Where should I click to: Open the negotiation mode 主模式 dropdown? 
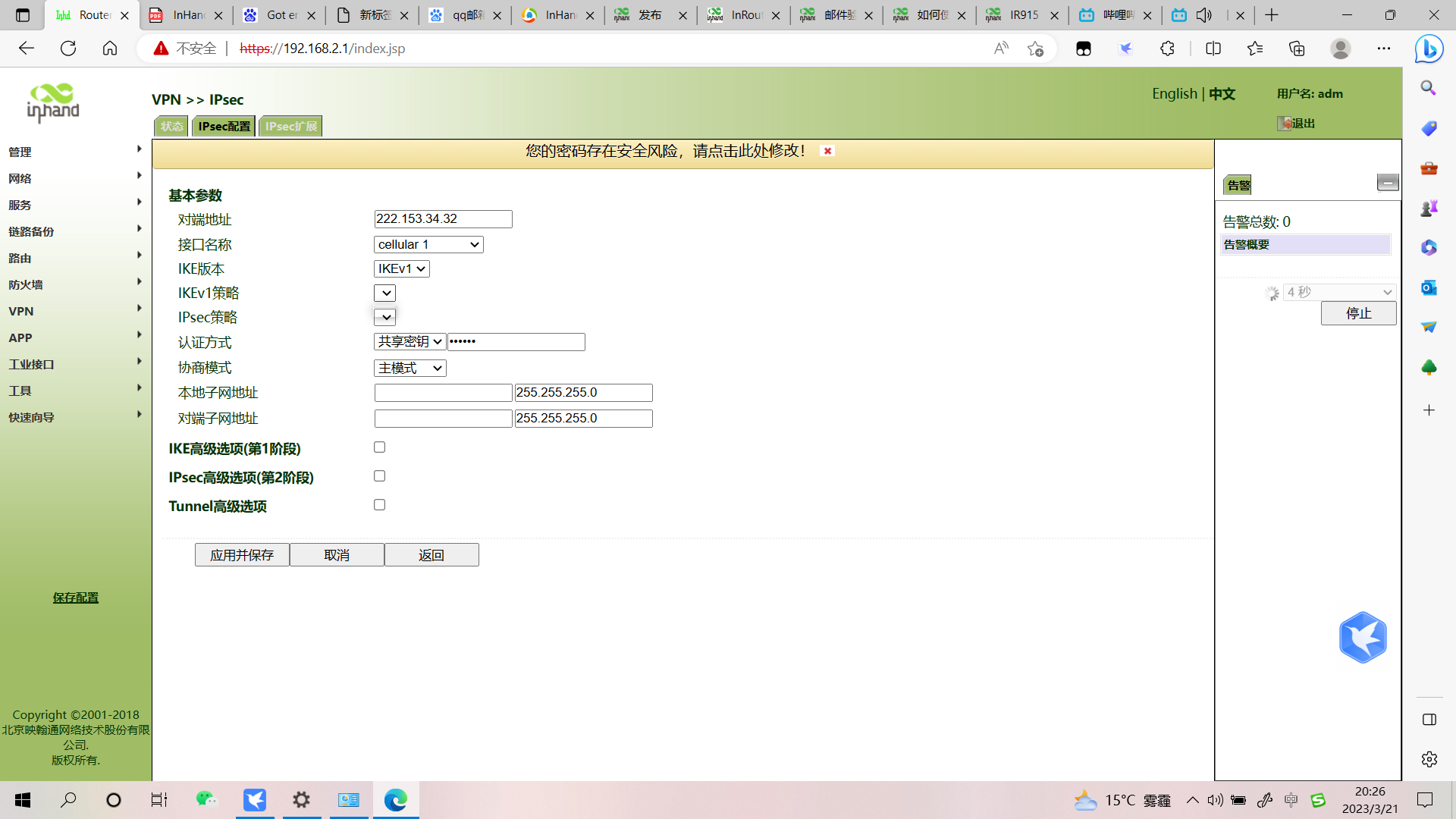(x=409, y=368)
